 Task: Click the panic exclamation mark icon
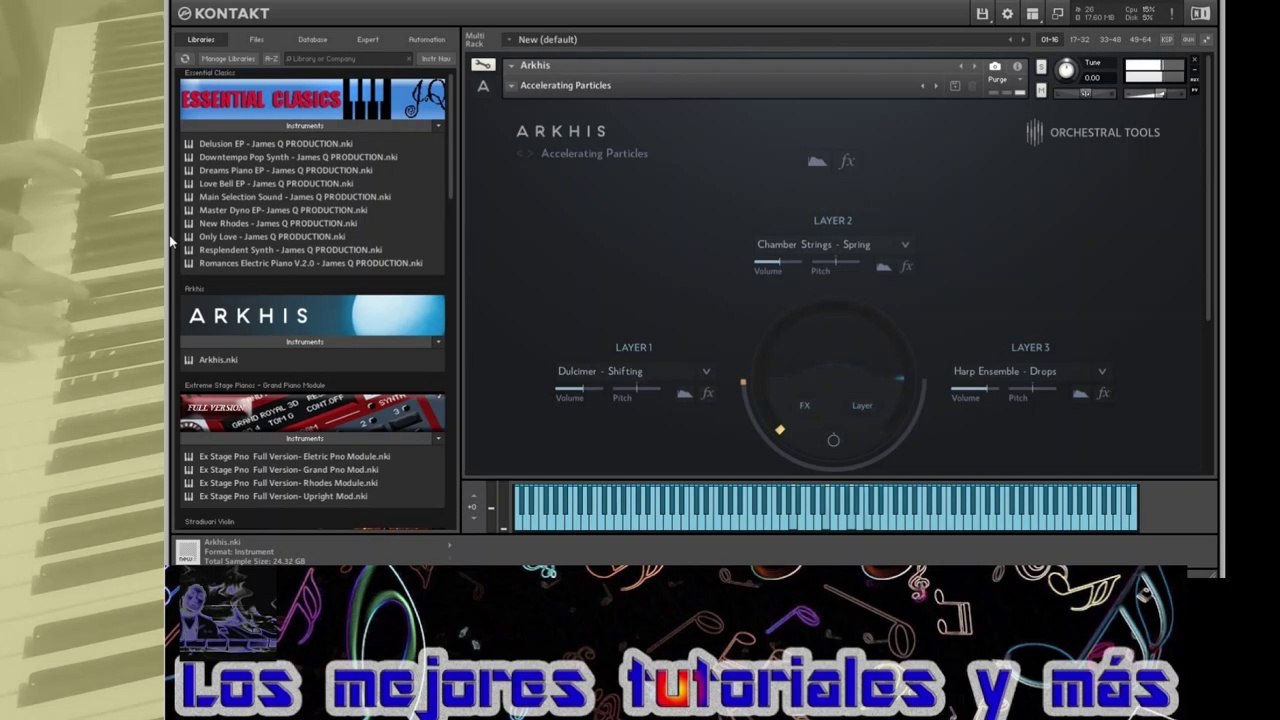(1172, 14)
